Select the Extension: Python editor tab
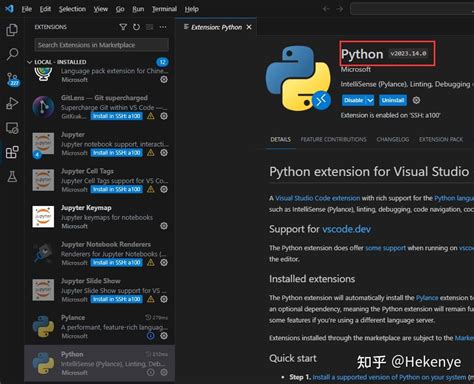 click(216, 27)
